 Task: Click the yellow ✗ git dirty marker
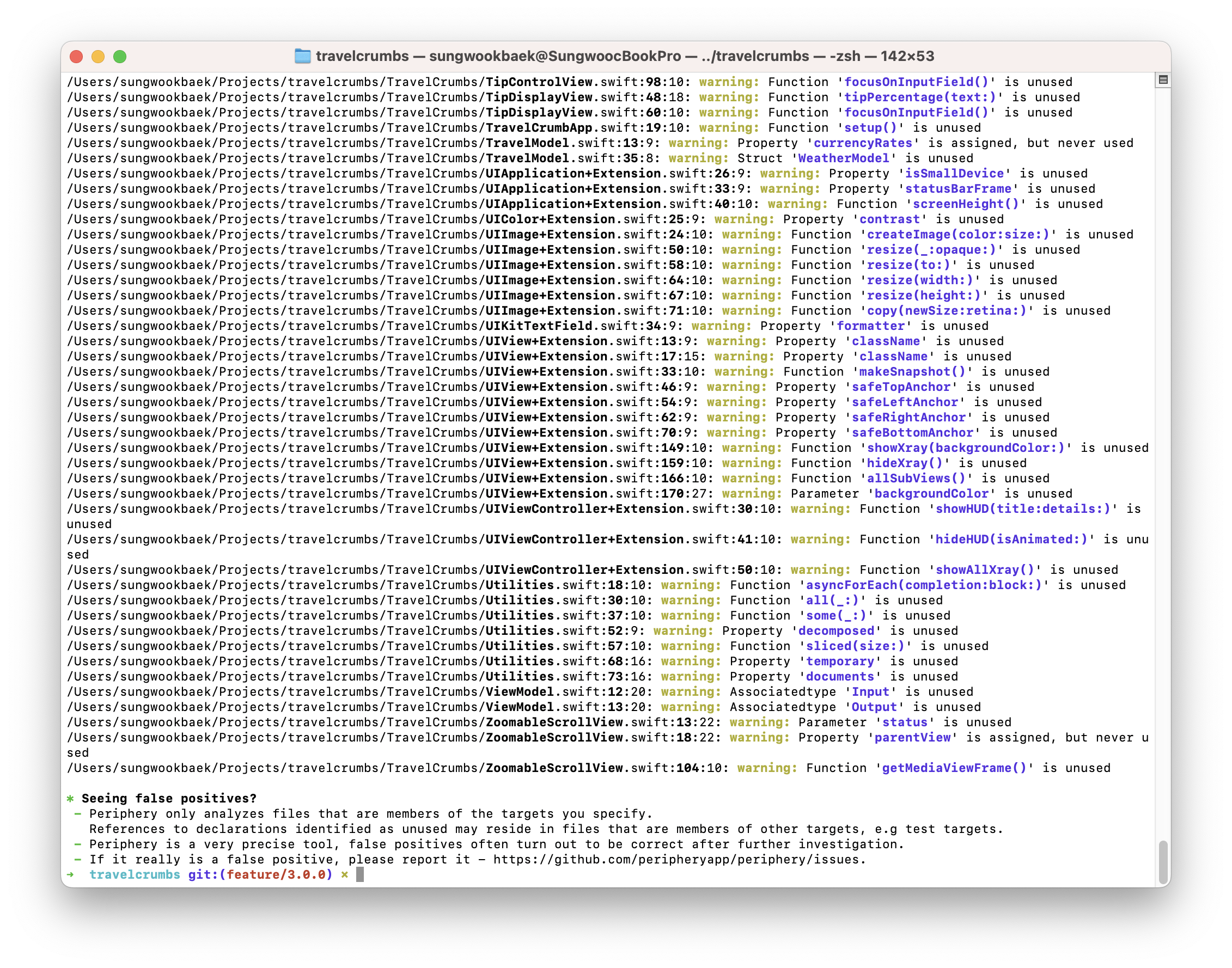pos(344,874)
